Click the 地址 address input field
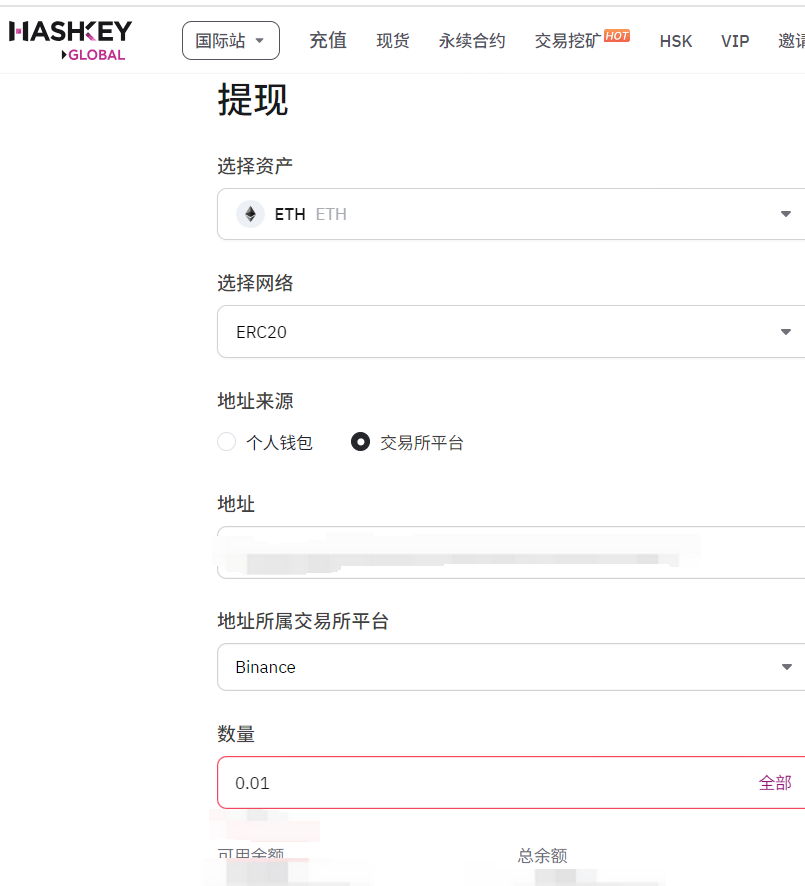The image size is (805, 886). coord(450,553)
